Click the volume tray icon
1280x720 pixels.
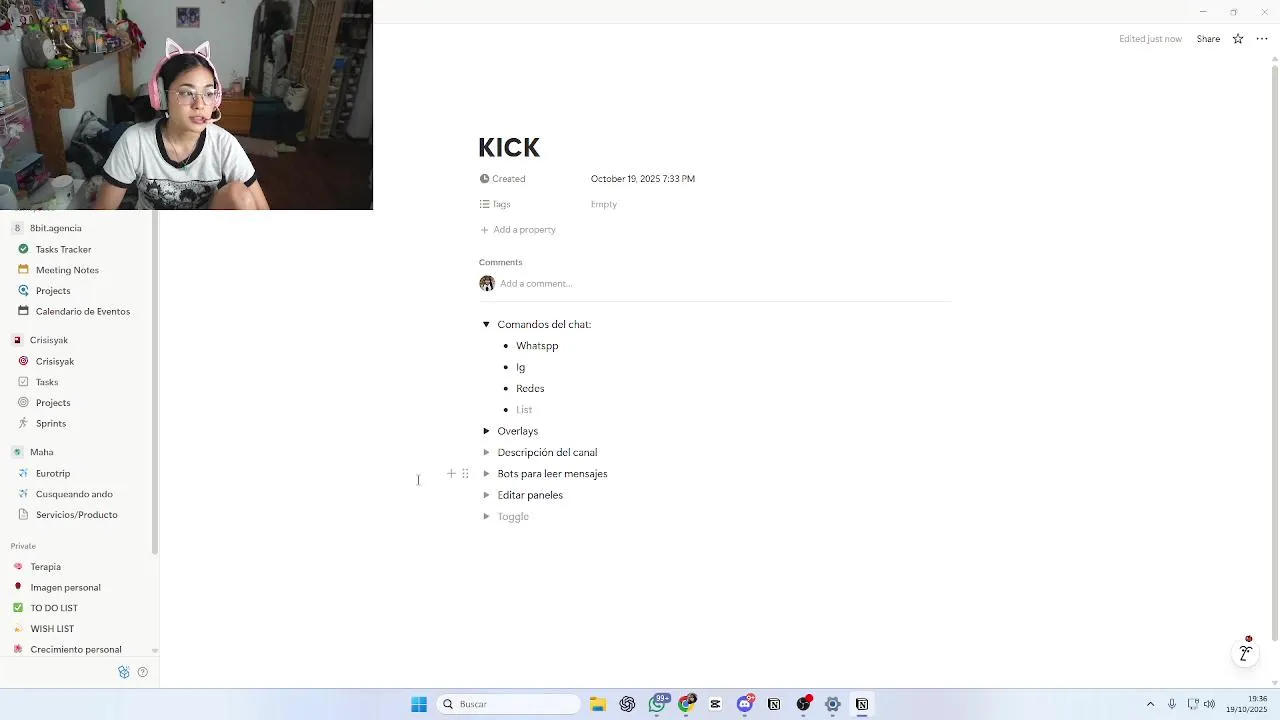point(1209,704)
